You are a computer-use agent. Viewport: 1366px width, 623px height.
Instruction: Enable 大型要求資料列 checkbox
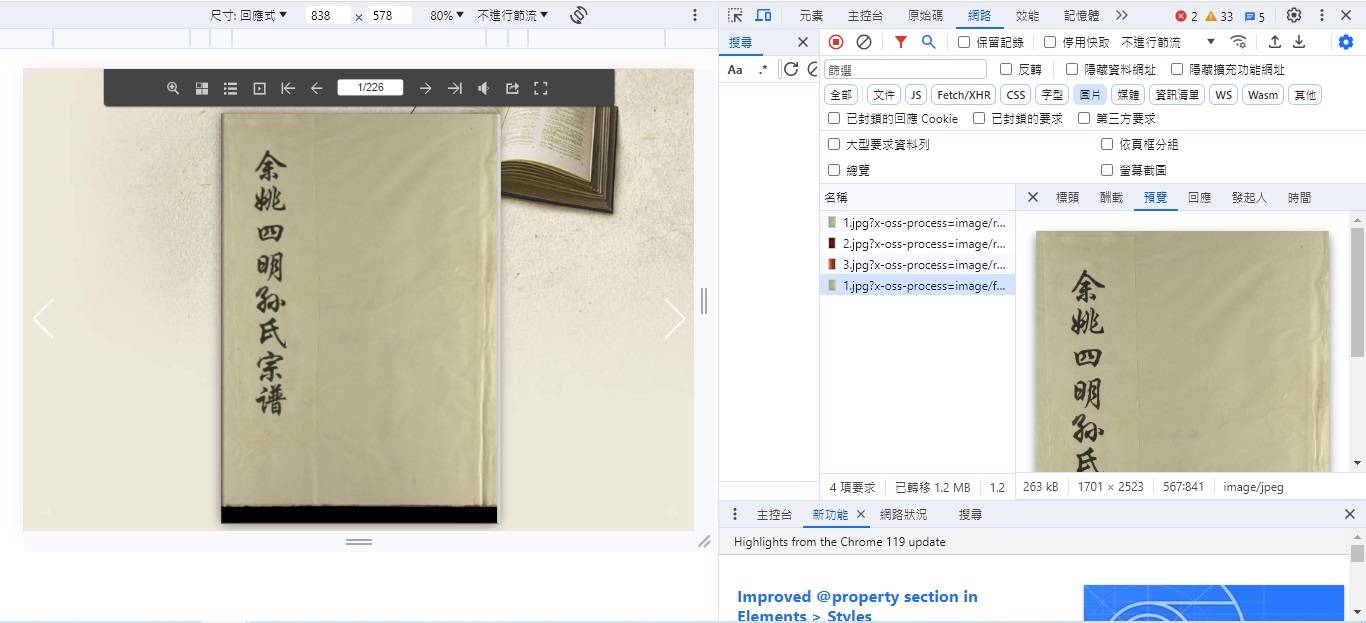834,144
